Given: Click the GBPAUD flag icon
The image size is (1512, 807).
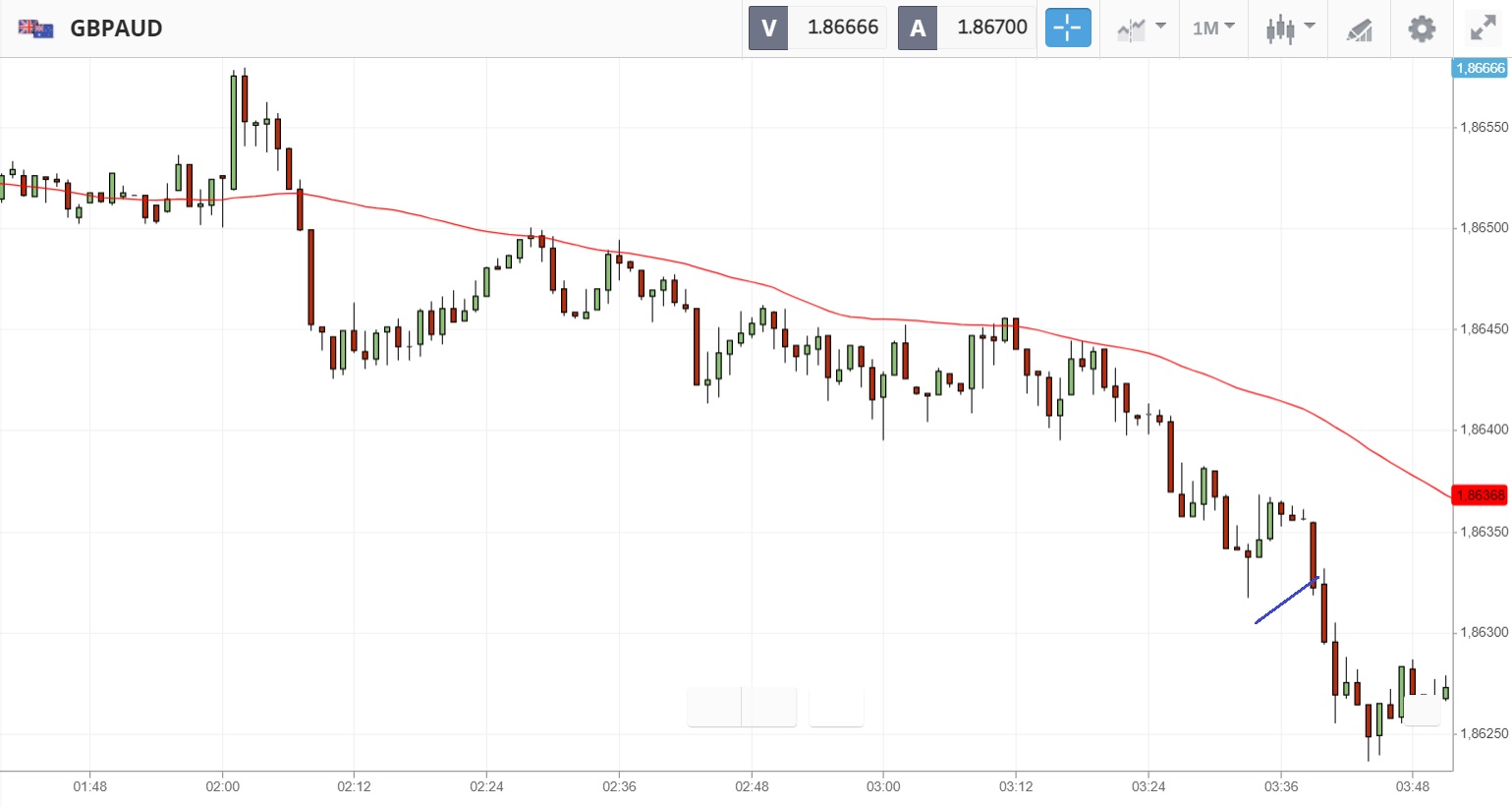Looking at the screenshot, I should [x=36, y=29].
